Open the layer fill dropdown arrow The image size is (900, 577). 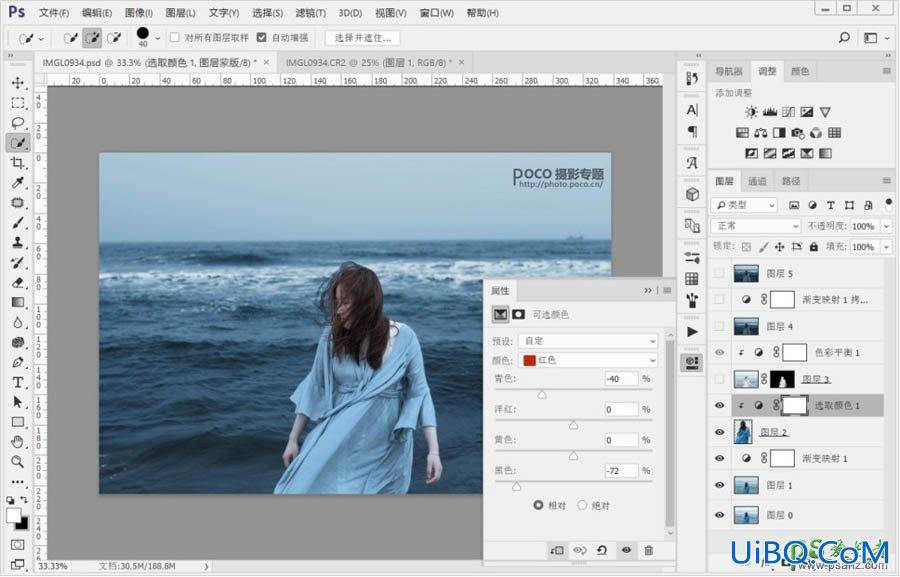pyautogui.click(x=886, y=247)
